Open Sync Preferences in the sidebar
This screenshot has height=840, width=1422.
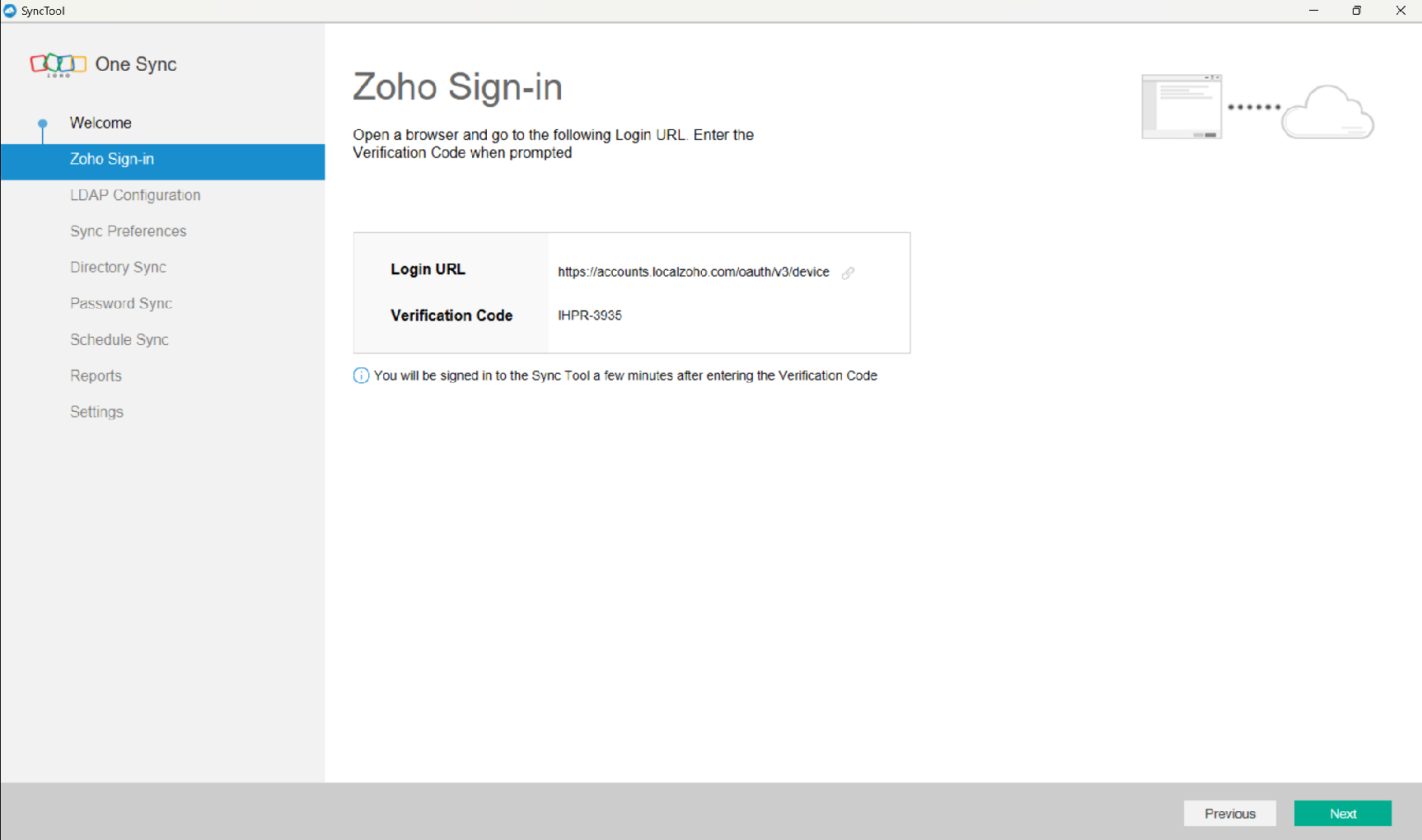coord(128,231)
